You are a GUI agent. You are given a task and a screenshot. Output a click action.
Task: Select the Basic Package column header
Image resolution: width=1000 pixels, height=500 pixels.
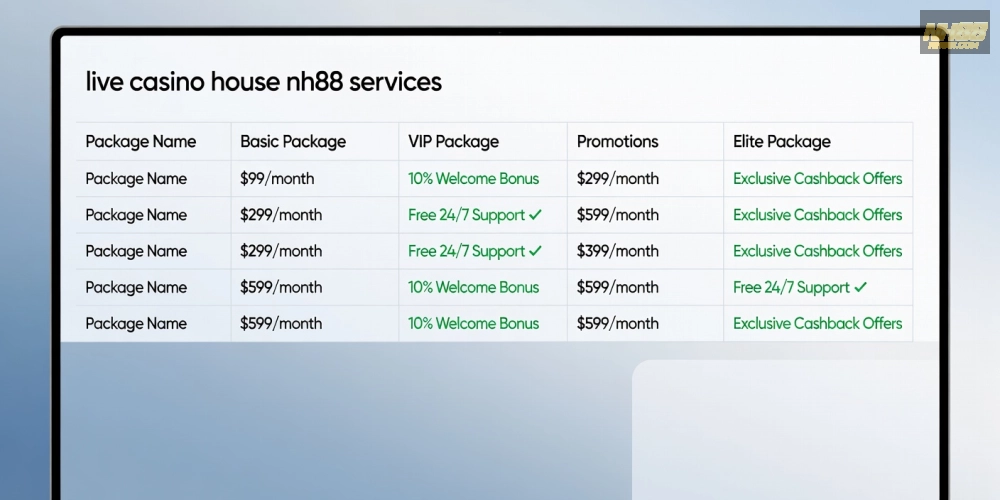293,142
